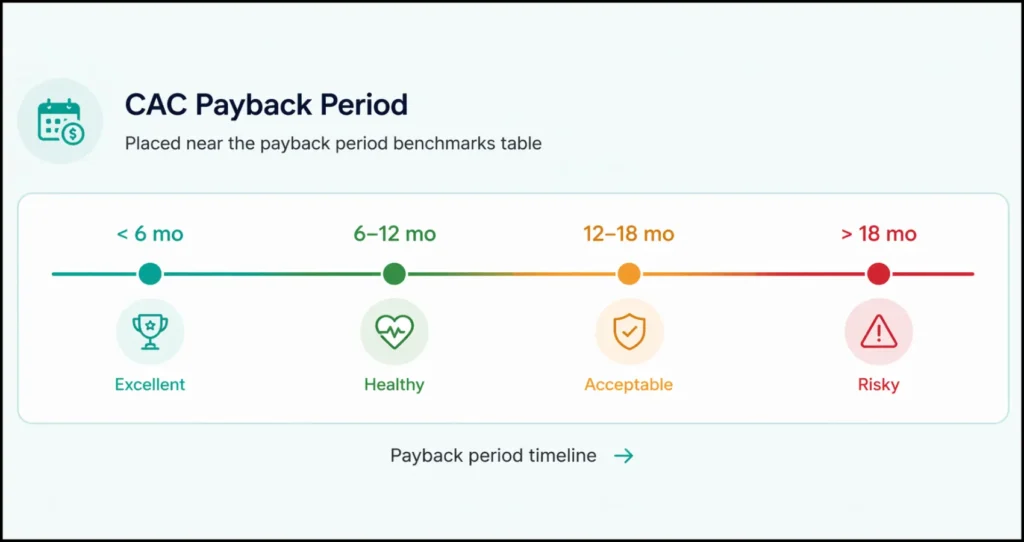Click the Acceptable label text

tap(629, 385)
